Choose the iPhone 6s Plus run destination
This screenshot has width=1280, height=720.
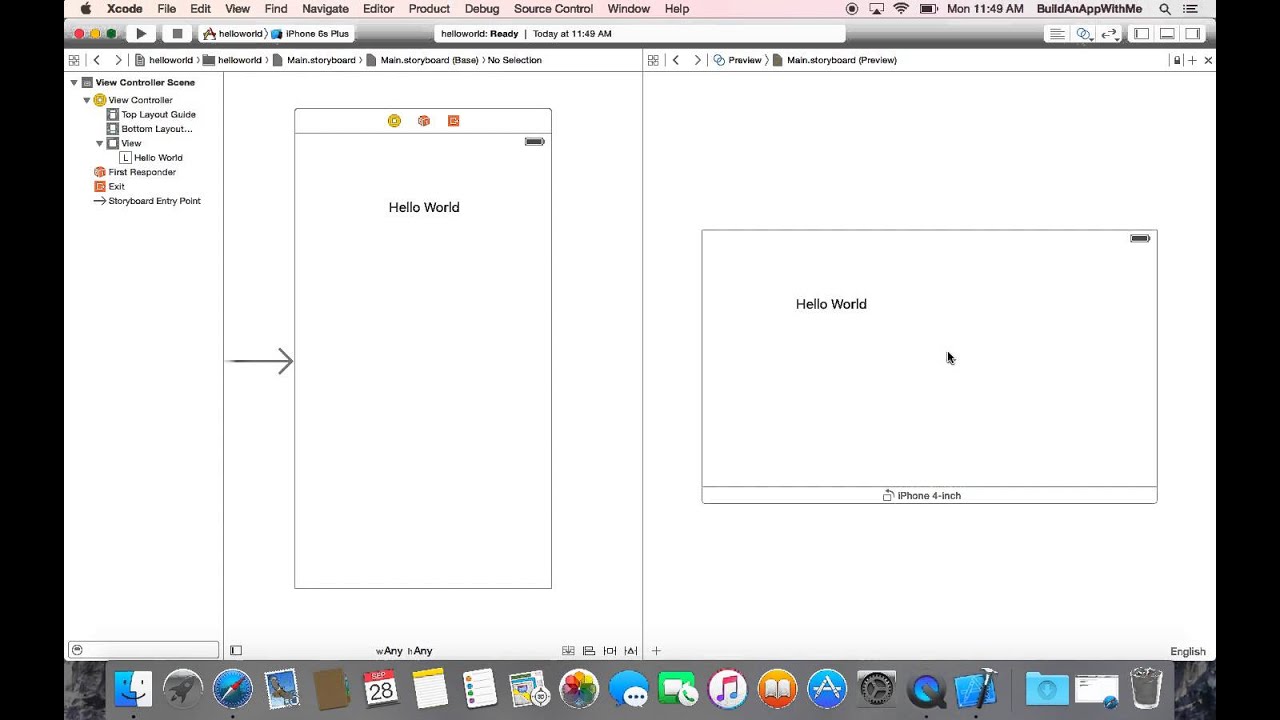click(311, 34)
